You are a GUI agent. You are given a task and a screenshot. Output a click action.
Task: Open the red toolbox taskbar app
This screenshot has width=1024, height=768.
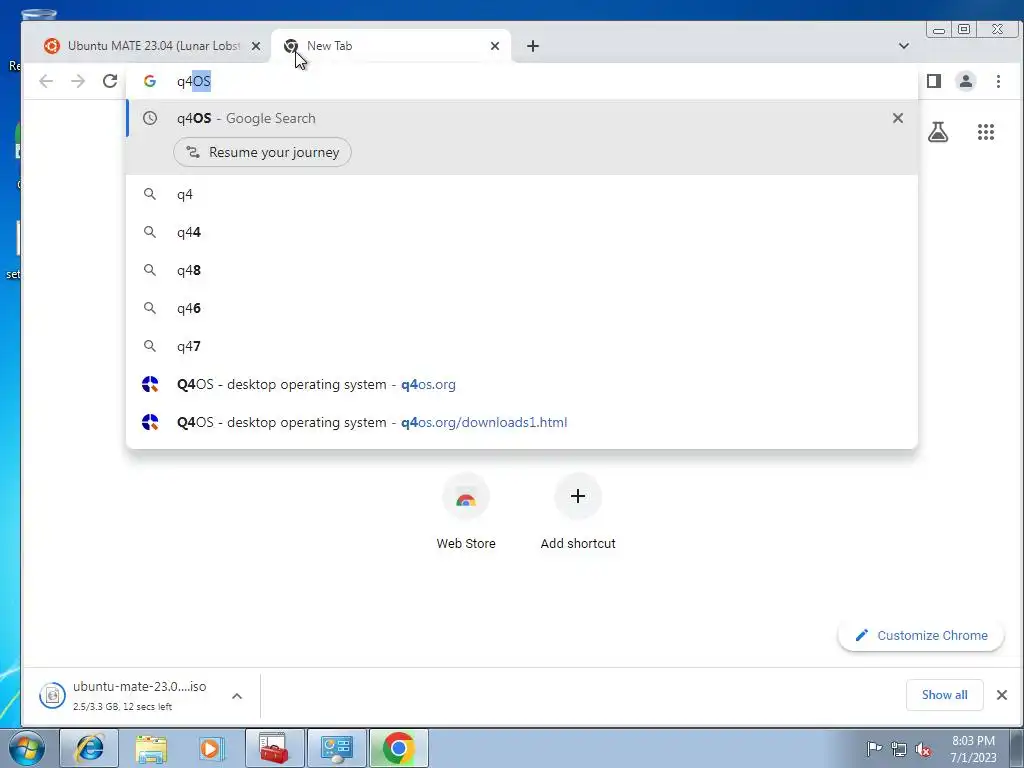274,748
